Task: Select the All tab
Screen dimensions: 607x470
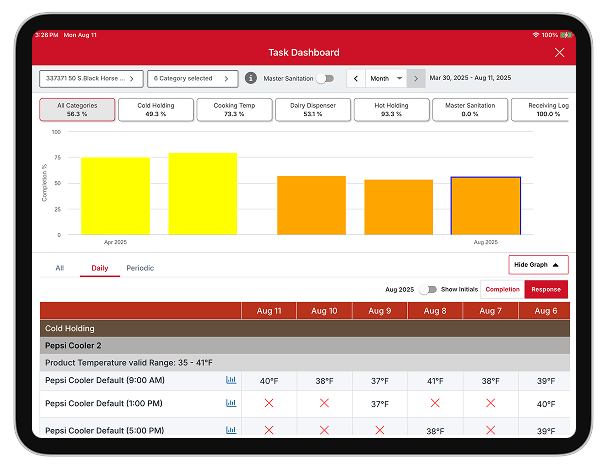Action: click(x=60, y=268)
